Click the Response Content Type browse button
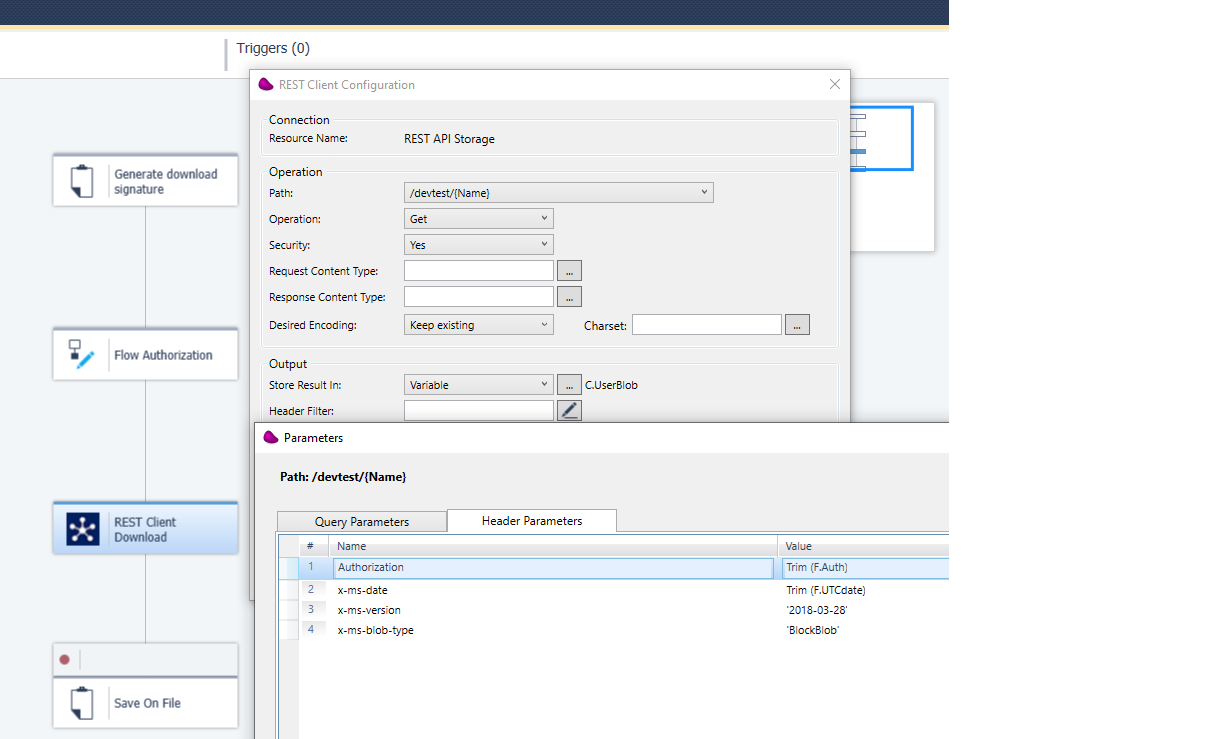Viewport: 1211px width, 739px height. (568, 296)
